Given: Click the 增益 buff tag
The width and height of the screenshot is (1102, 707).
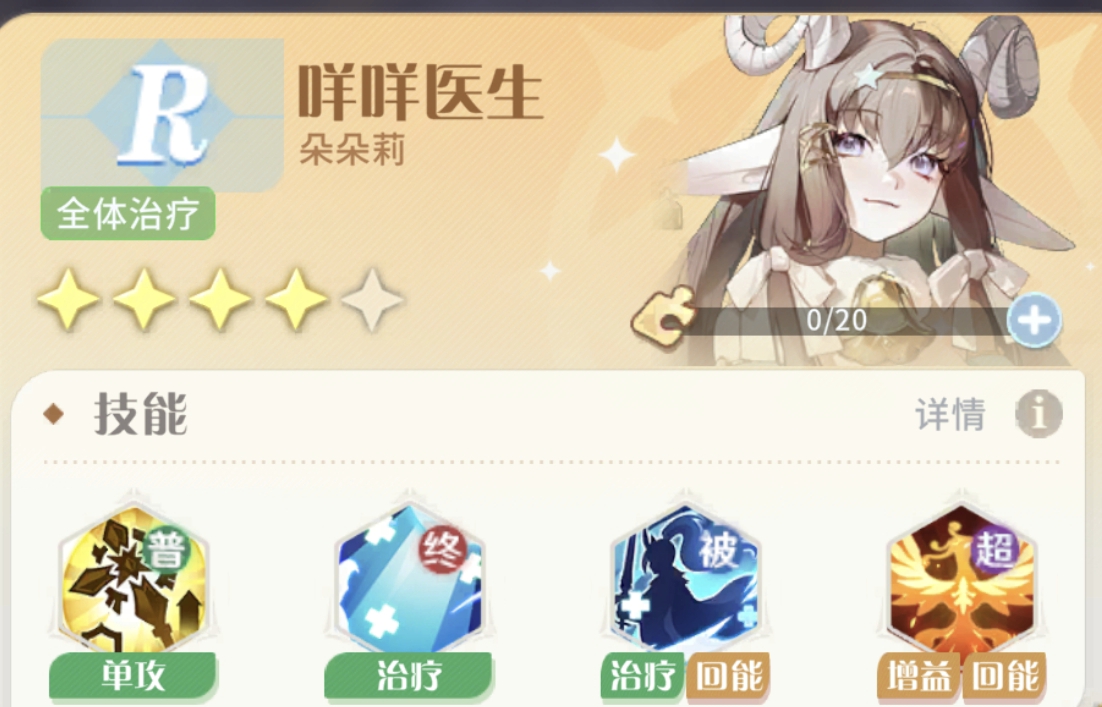Looking at the screenshot, I should pos(919,676).
